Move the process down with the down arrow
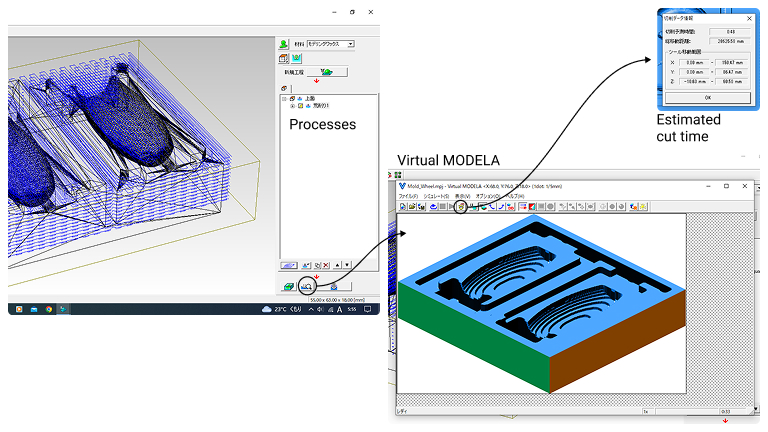The height and width of the screenshot is (432, 768). (x=347, y=265)
